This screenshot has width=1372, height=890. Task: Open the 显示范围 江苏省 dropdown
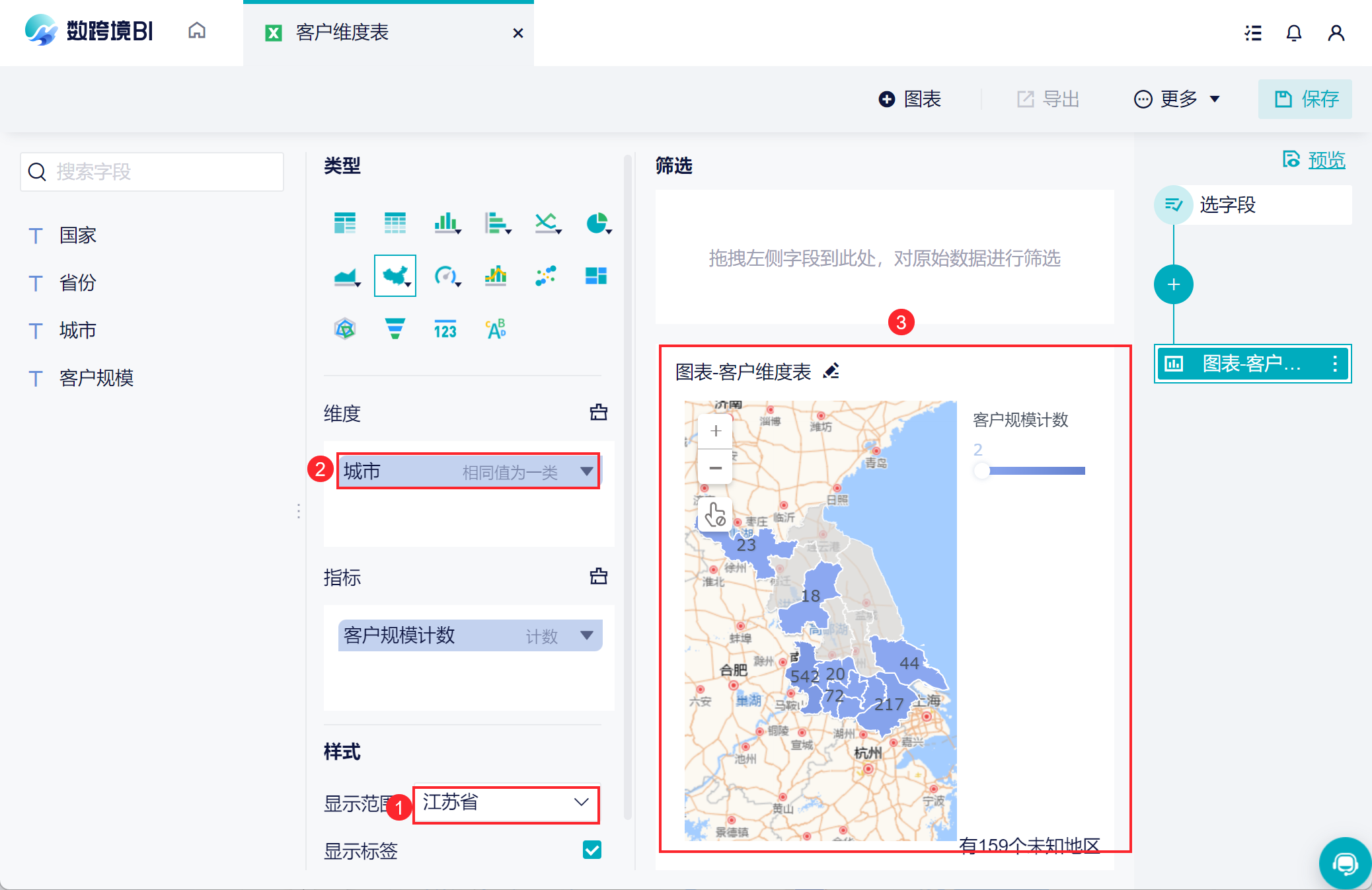(x=506, y=803)
